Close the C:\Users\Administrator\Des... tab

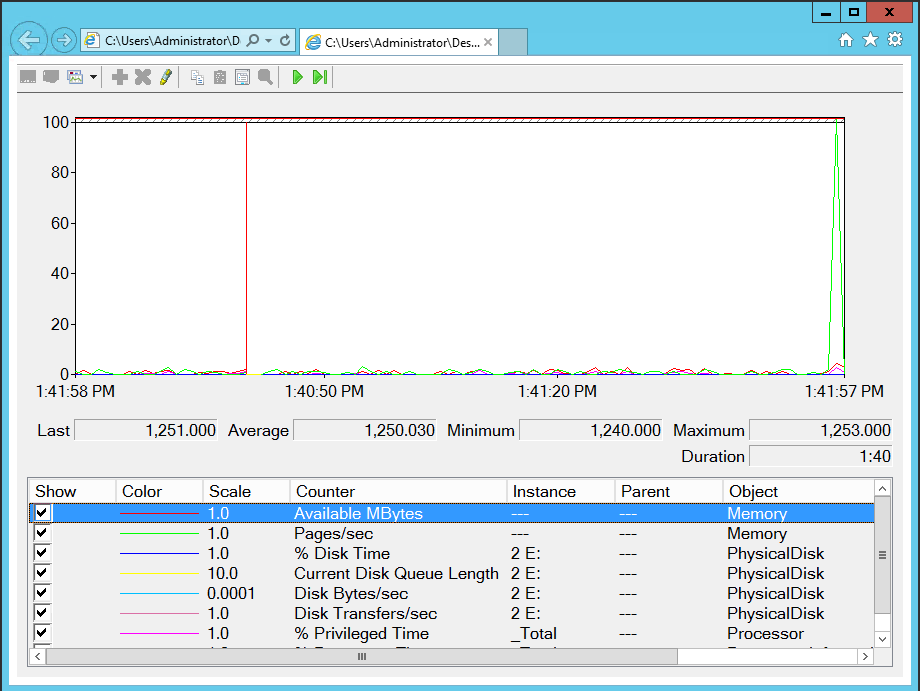pyautogui.click(x=488, y=42)
